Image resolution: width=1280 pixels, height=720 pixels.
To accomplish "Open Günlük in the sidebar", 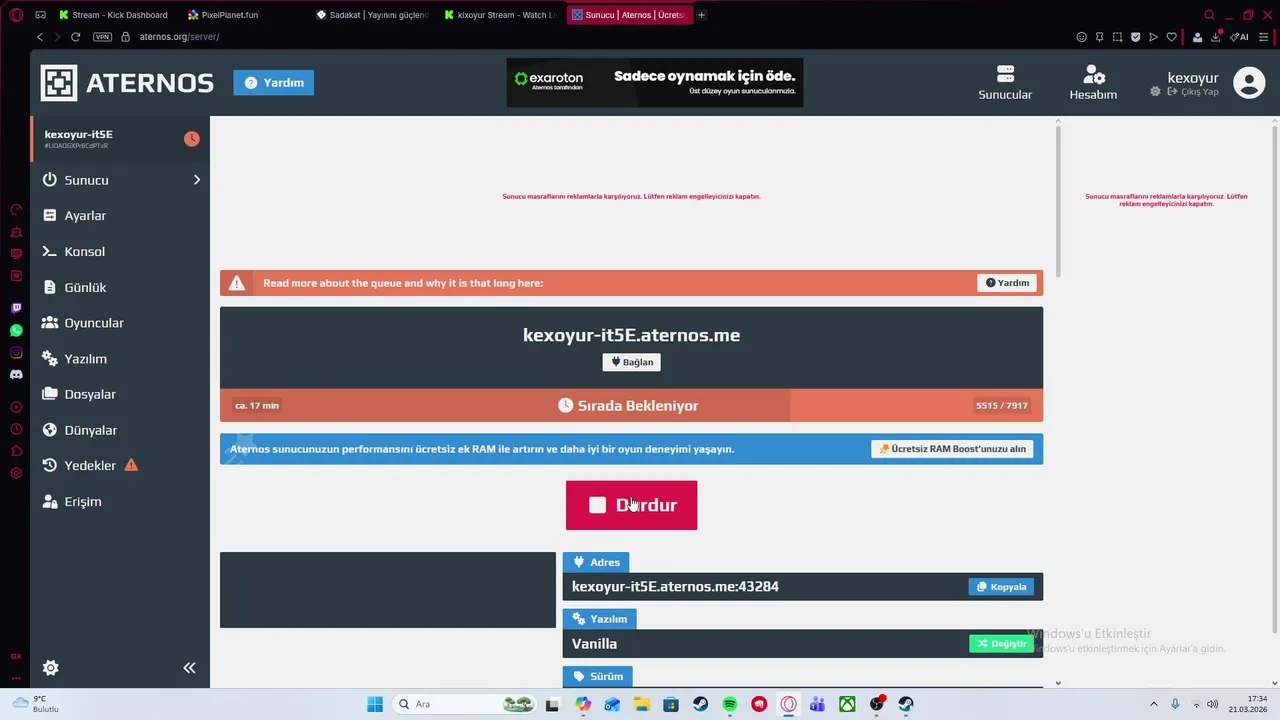I will 85,287.
